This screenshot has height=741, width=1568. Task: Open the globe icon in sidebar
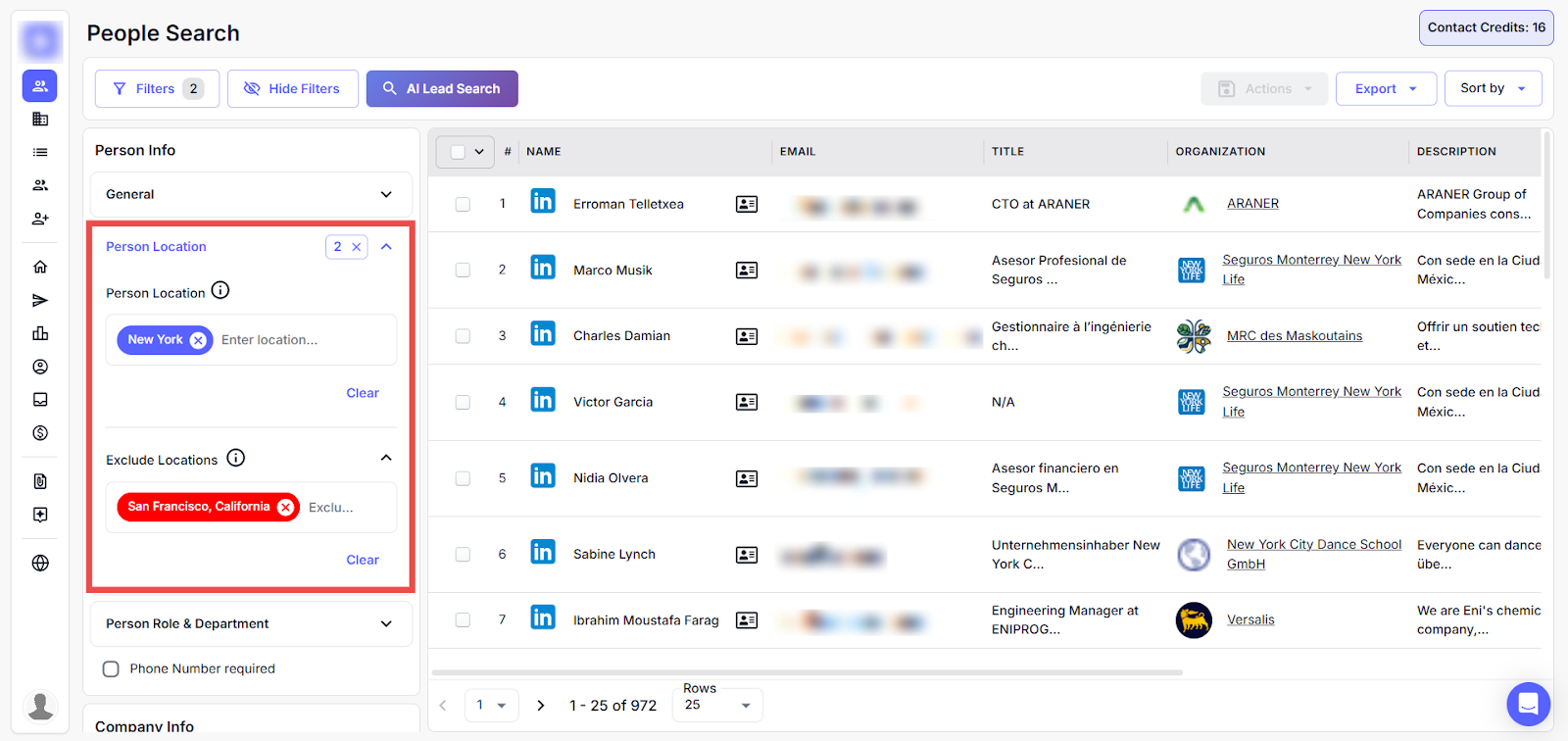(x=40, y=563)
